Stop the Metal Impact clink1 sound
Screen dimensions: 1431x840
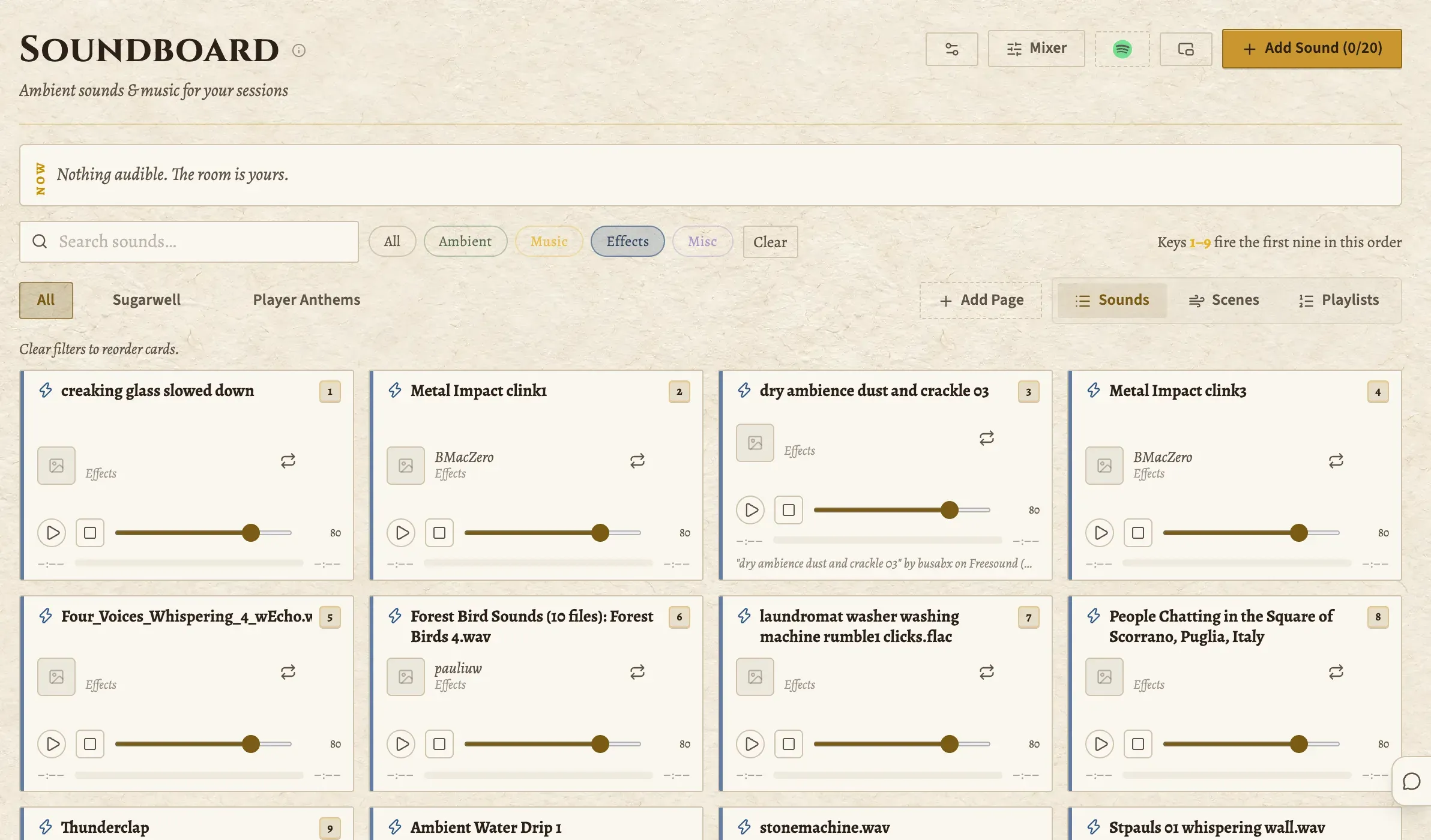tap(439, 533)
